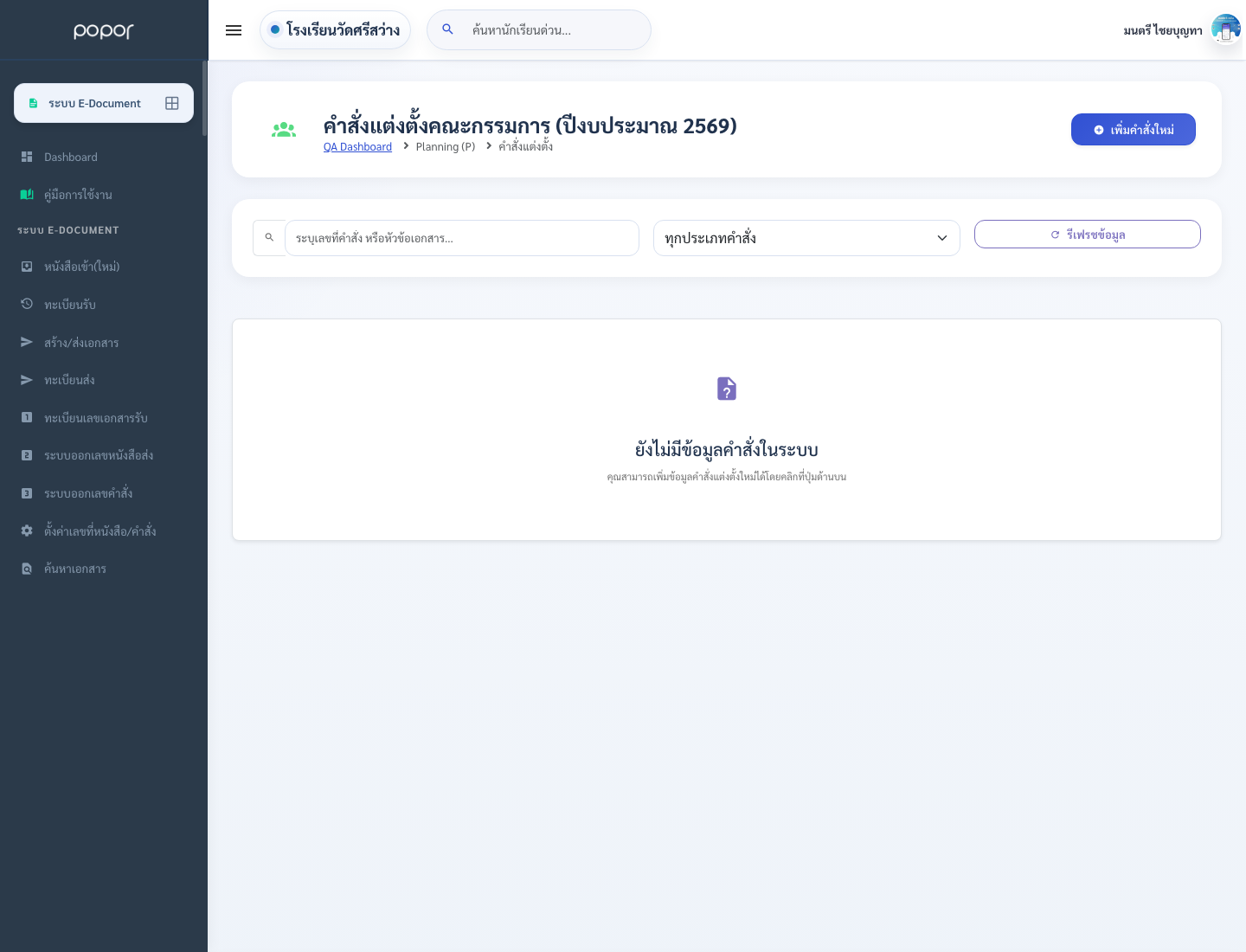
Task: Click the ระบบ E-DOCUMENT section heading
Action: (68, 230)
